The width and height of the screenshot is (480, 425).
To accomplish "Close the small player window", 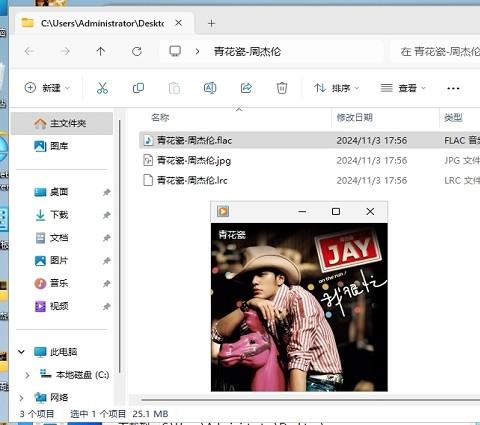I will coord(370,212).
